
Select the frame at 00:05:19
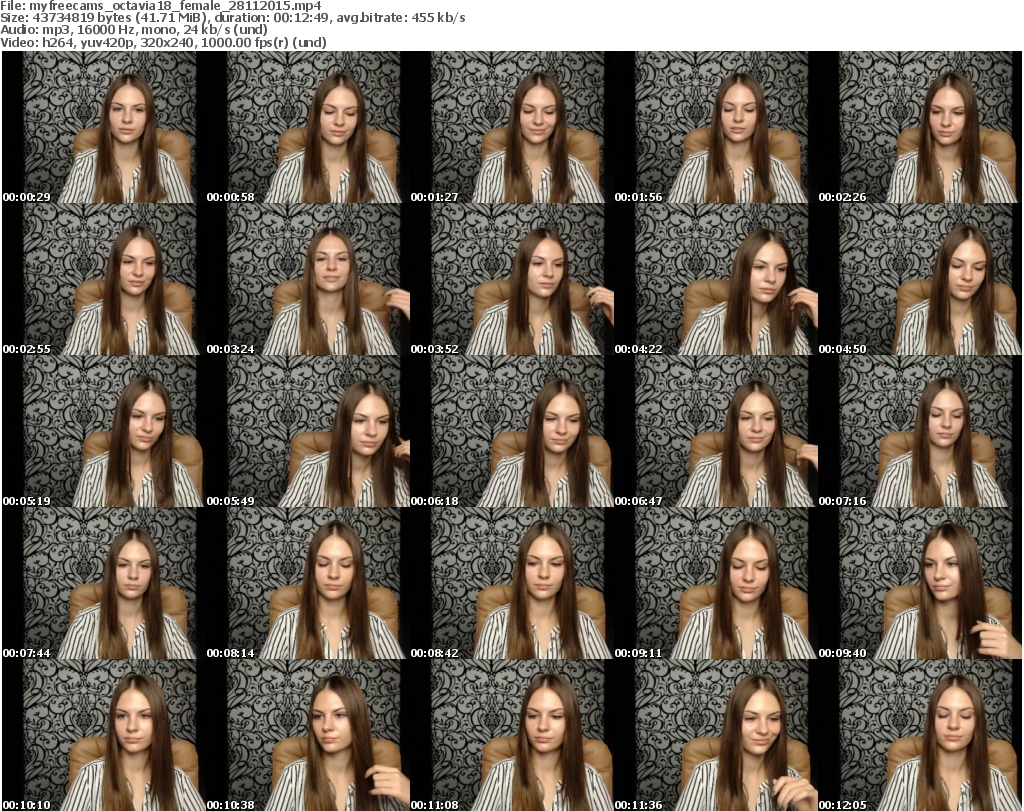(104, 432)
